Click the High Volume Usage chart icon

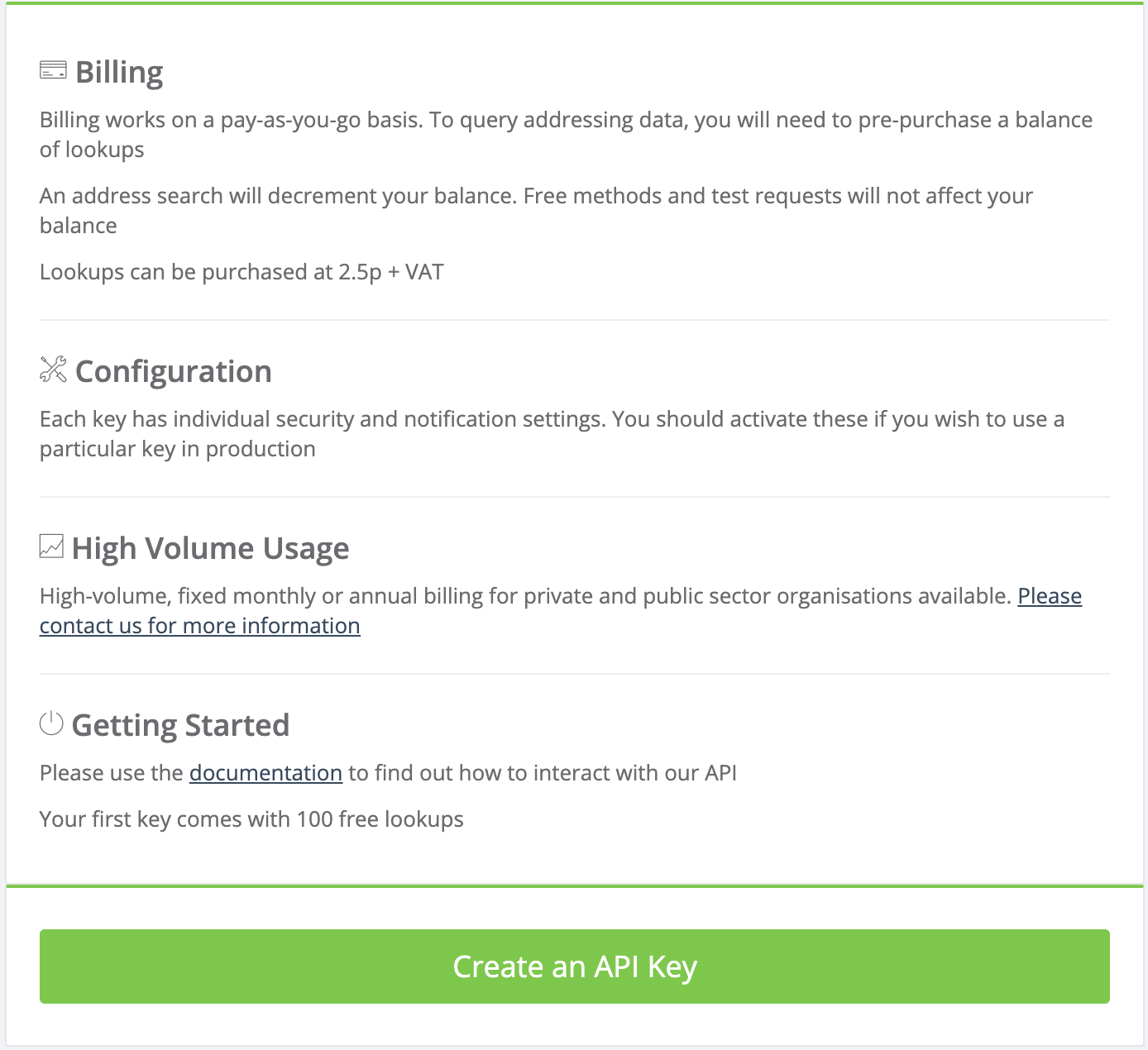51,546
